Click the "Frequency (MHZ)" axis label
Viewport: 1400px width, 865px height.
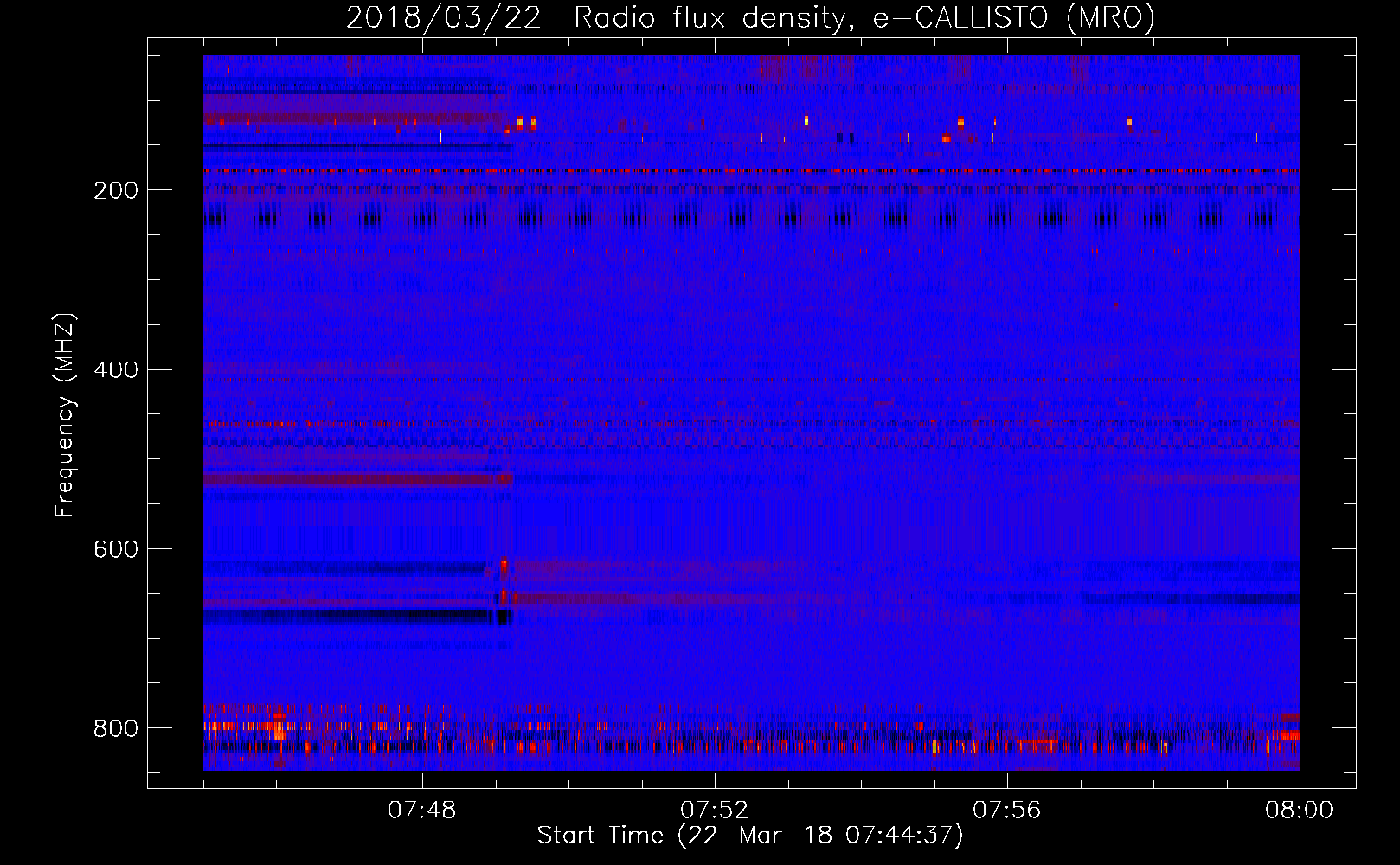[65, 414]
